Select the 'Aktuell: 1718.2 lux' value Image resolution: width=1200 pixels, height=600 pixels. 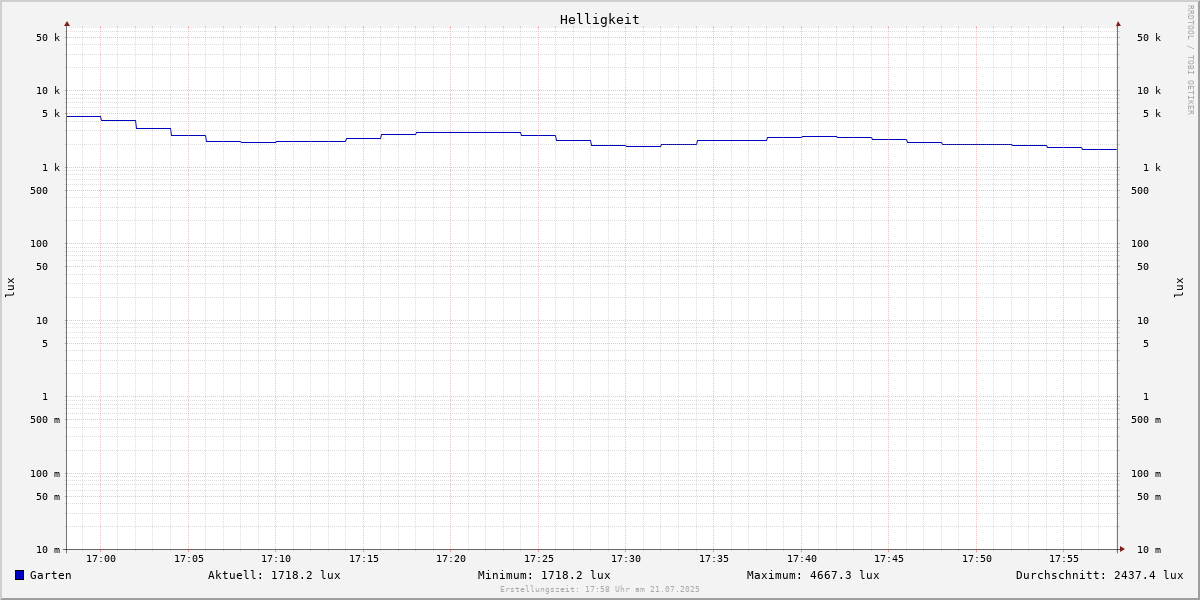(x=274, y=575)
